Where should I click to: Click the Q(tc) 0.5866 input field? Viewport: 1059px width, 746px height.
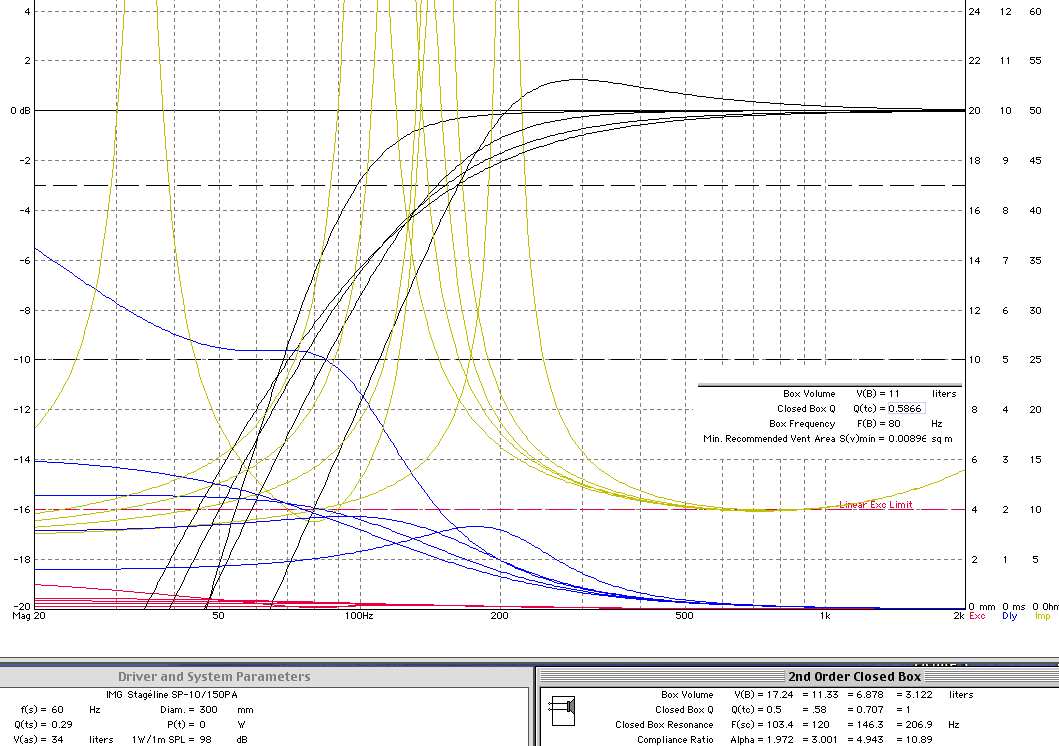pos(905,408)
